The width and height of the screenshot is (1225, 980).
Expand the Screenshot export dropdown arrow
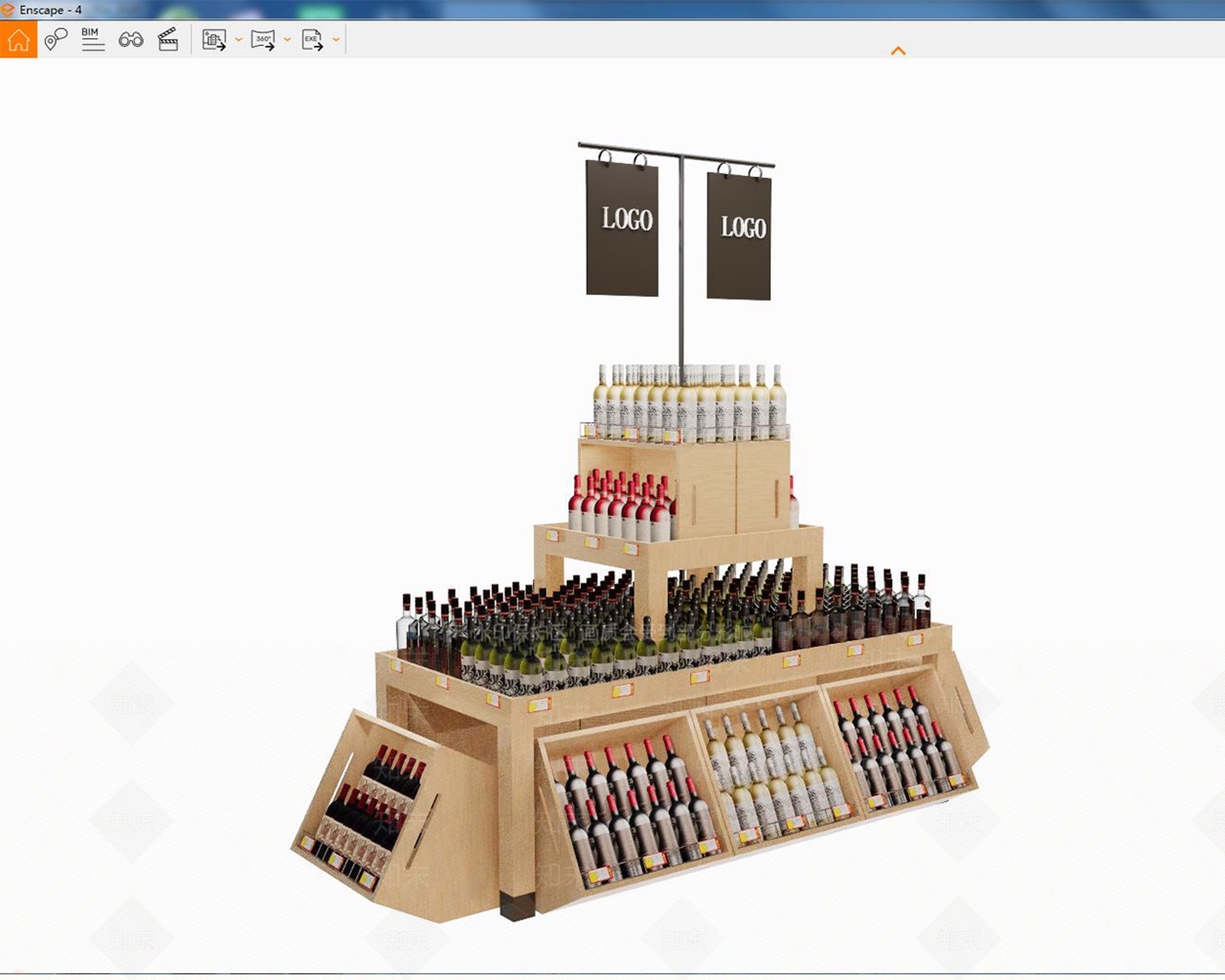[239, 40]
